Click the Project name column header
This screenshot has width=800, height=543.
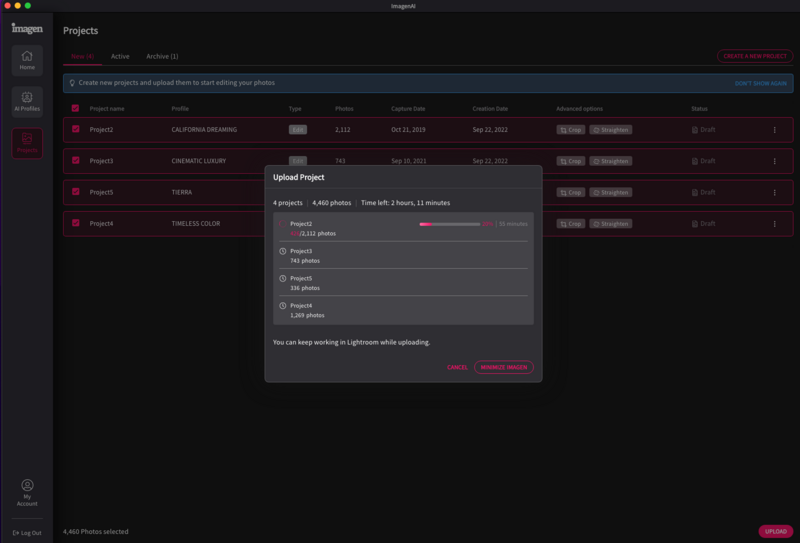click(107, 109)
